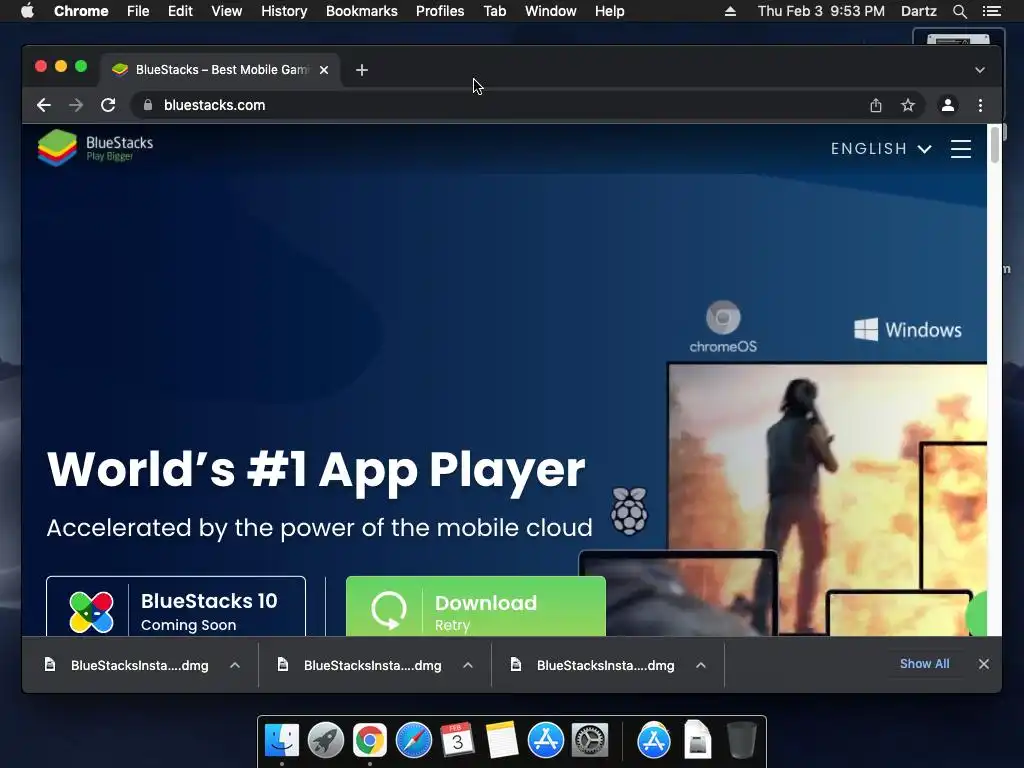
Task: Open the second BlueStacksInsta dmg download
Action: (x=360, y=665)
